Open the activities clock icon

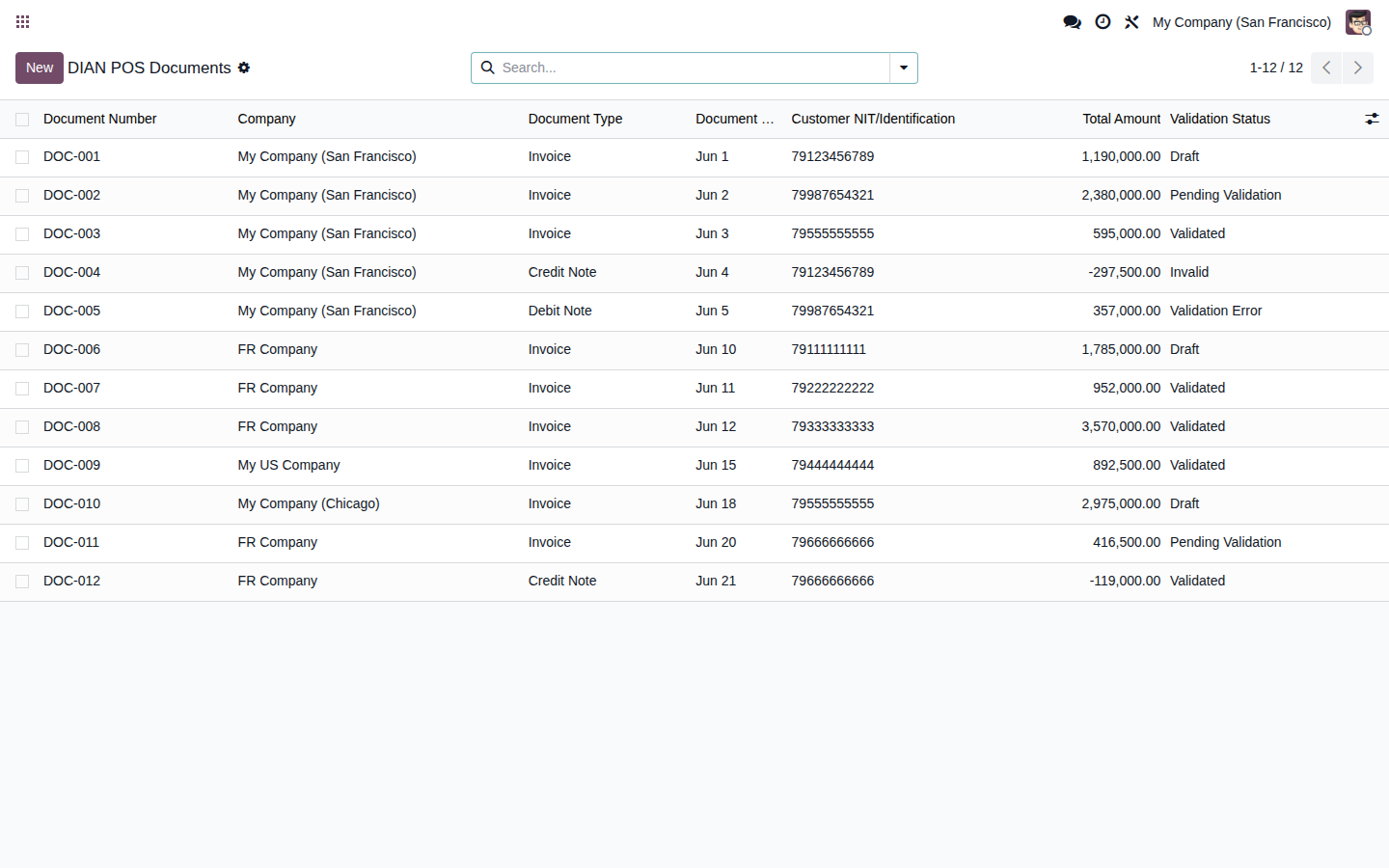click(x=1103, y=21)
